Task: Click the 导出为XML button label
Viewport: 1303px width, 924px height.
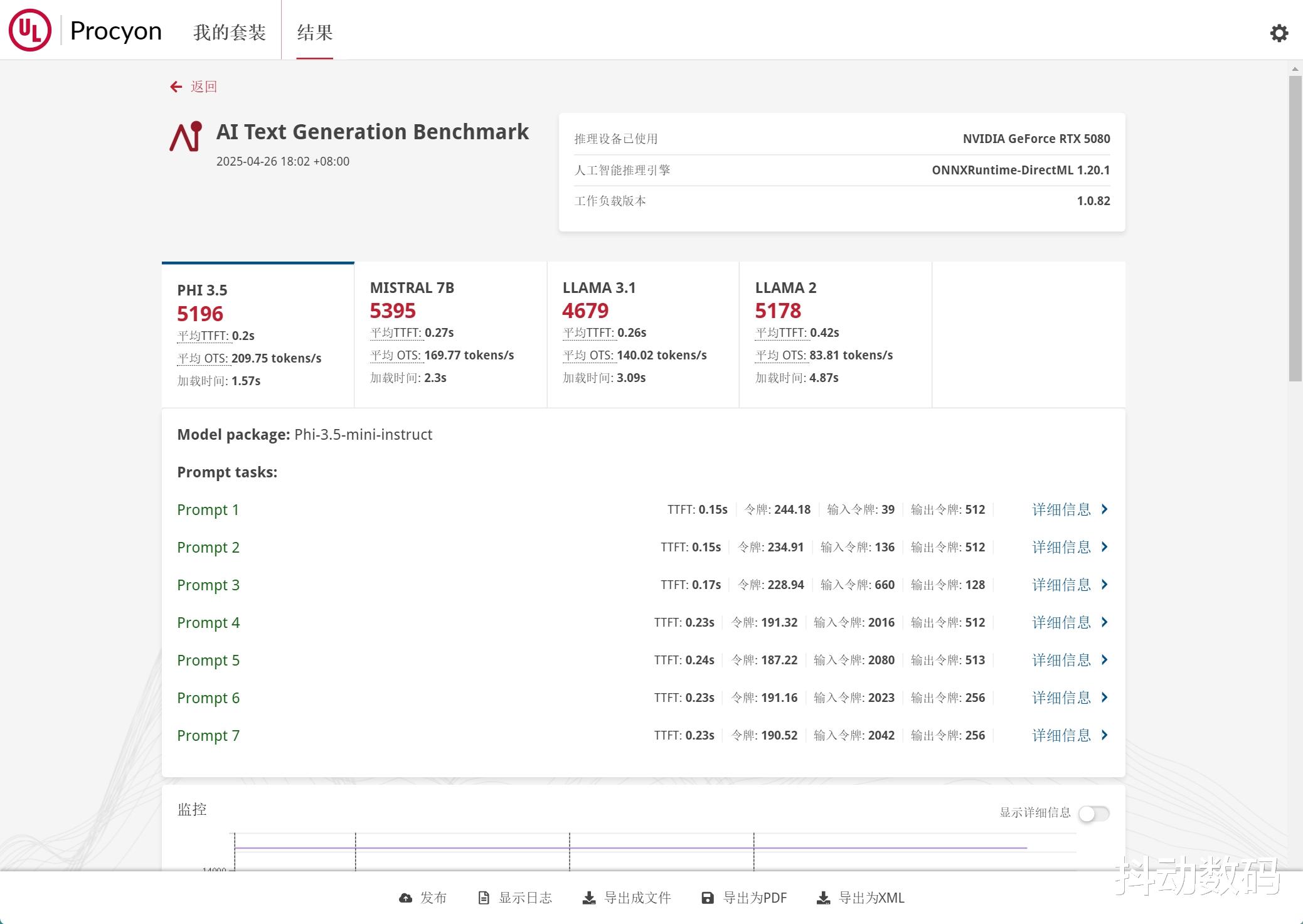Action: [871, 898]
